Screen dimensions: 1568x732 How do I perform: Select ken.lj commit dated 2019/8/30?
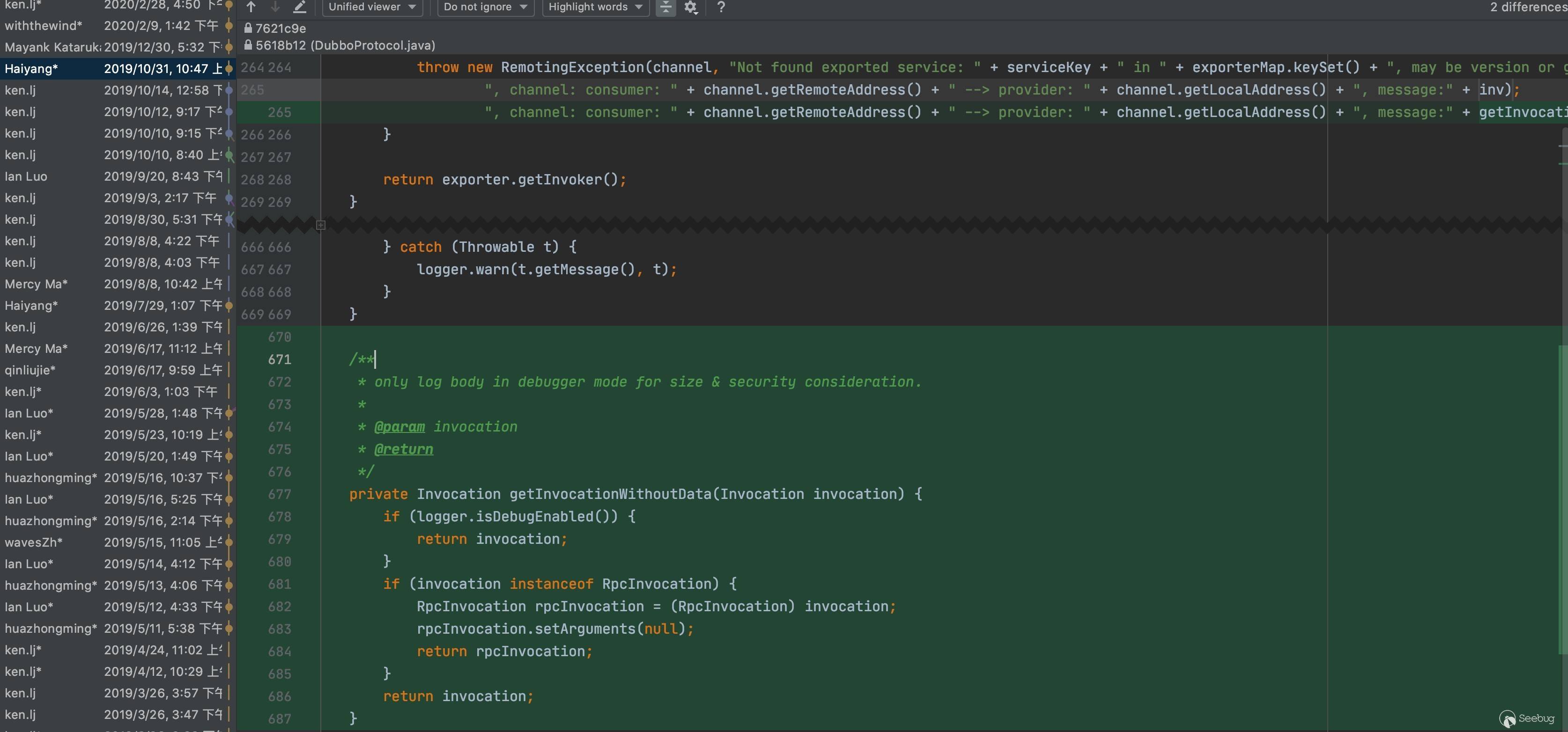118,220
